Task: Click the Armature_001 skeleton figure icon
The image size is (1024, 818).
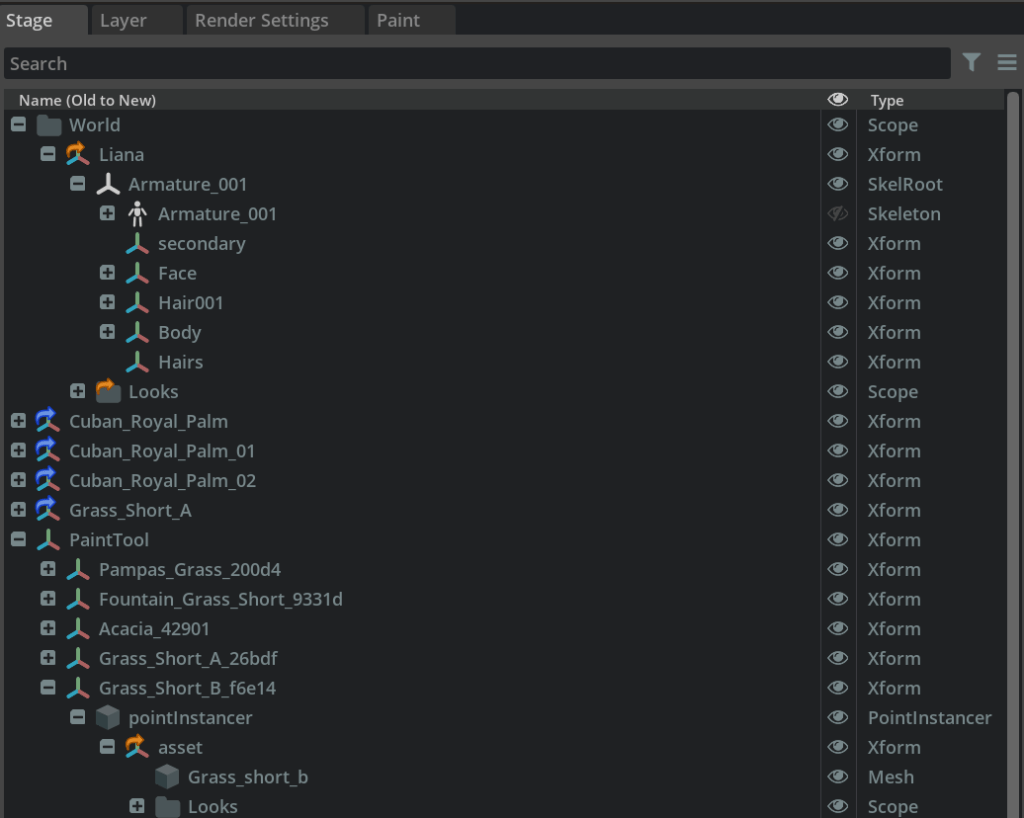Action: (x=138, y=214)
